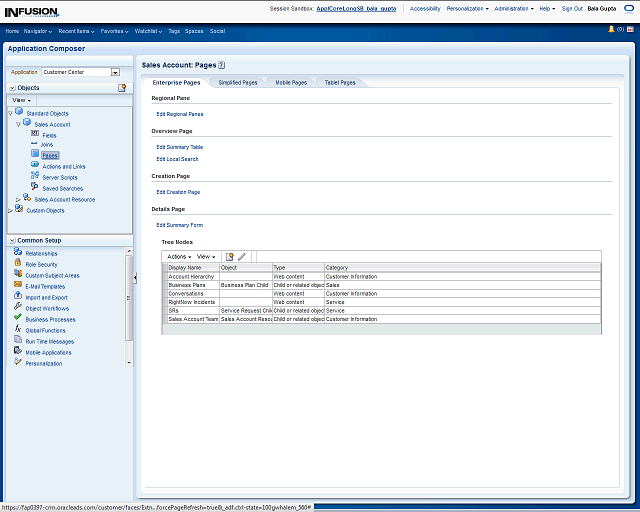Click the Create tree node icon
Viewport: 640px width, 512px height.
click(230, 257)
